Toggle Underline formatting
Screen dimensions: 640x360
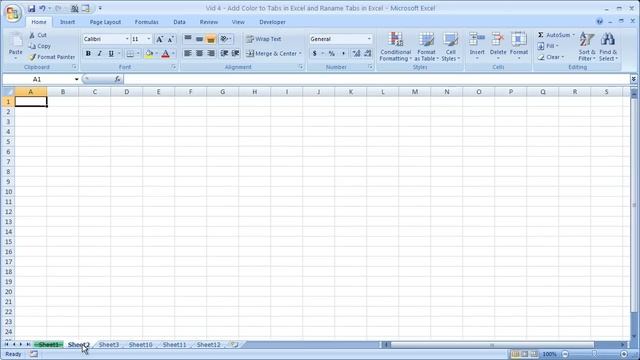pyautogui.click(x=111, y=53)
